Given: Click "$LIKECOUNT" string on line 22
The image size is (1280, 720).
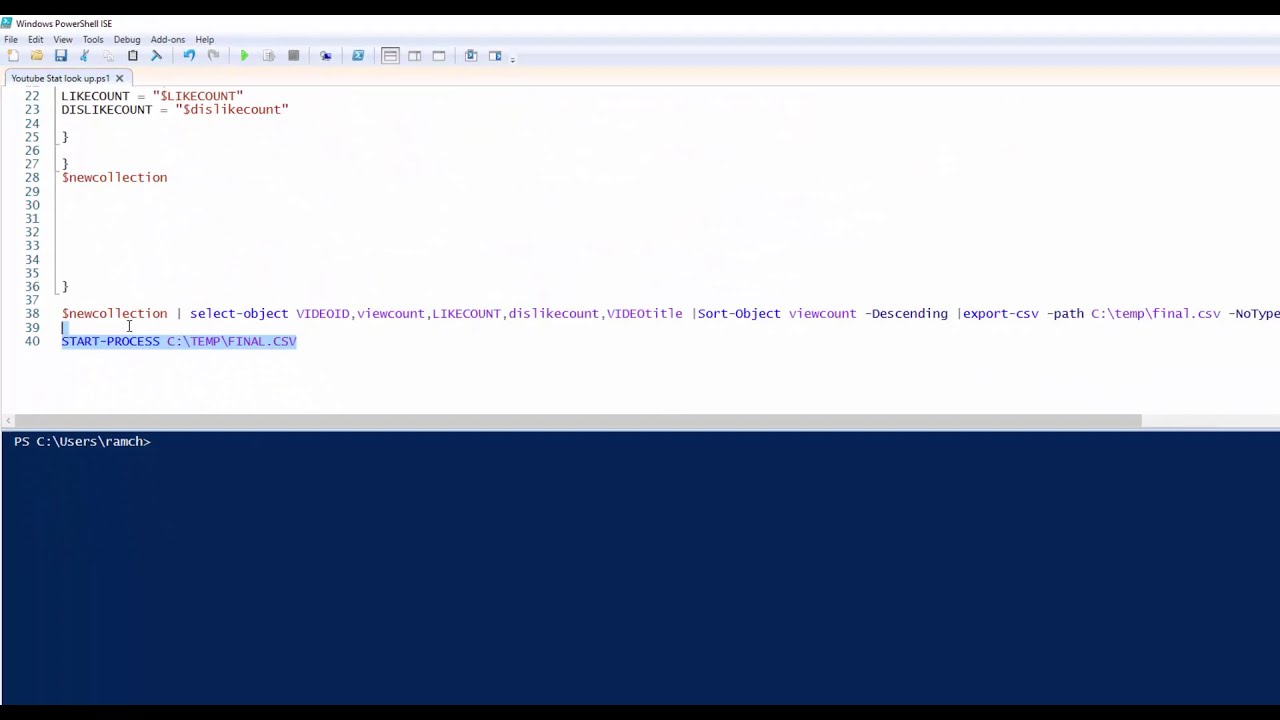Looking at the screenshot, I should pyautogui.click(x=198, y=96).
